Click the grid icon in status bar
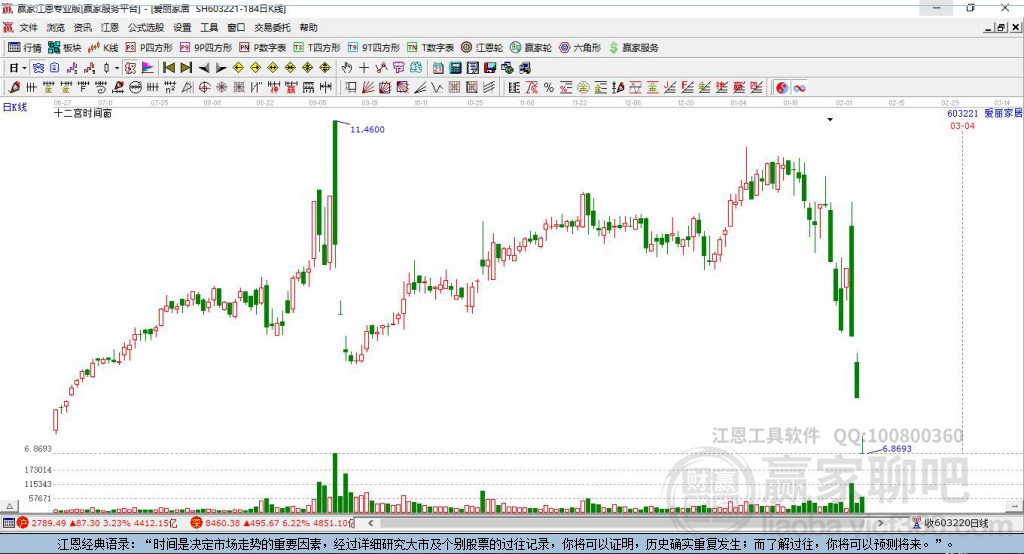This screenshot has width=1024, height=554. 8,523
